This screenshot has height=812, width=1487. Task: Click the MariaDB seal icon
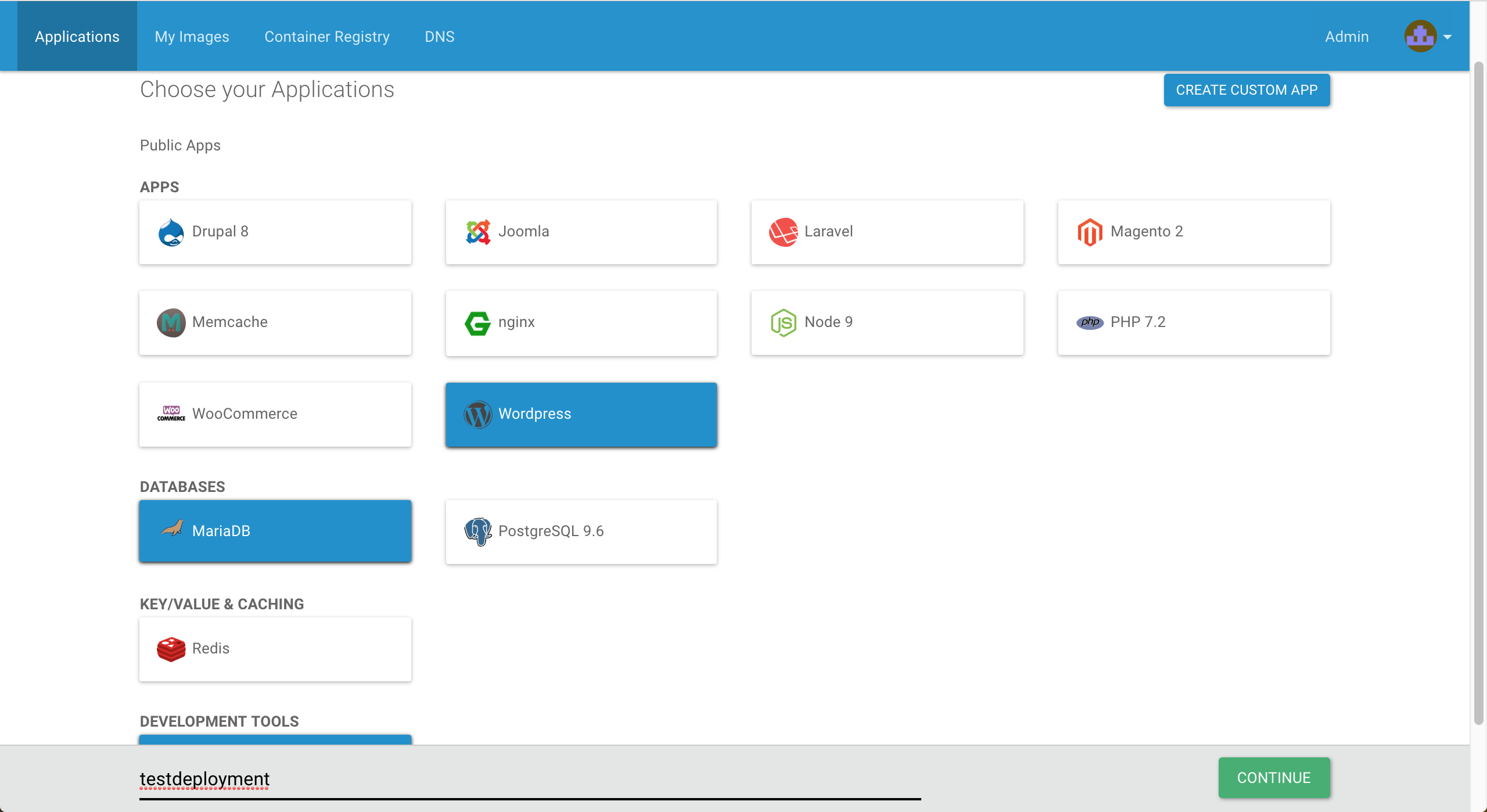pos(172,529)
